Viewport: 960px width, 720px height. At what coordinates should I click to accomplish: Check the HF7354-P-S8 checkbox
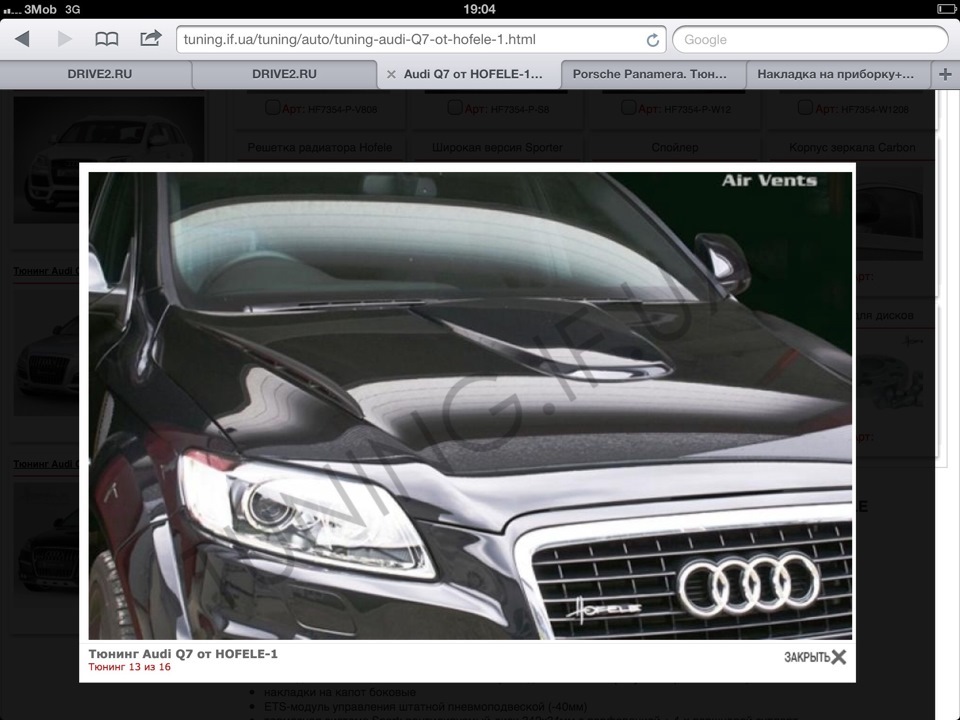[x=454, y=108]
